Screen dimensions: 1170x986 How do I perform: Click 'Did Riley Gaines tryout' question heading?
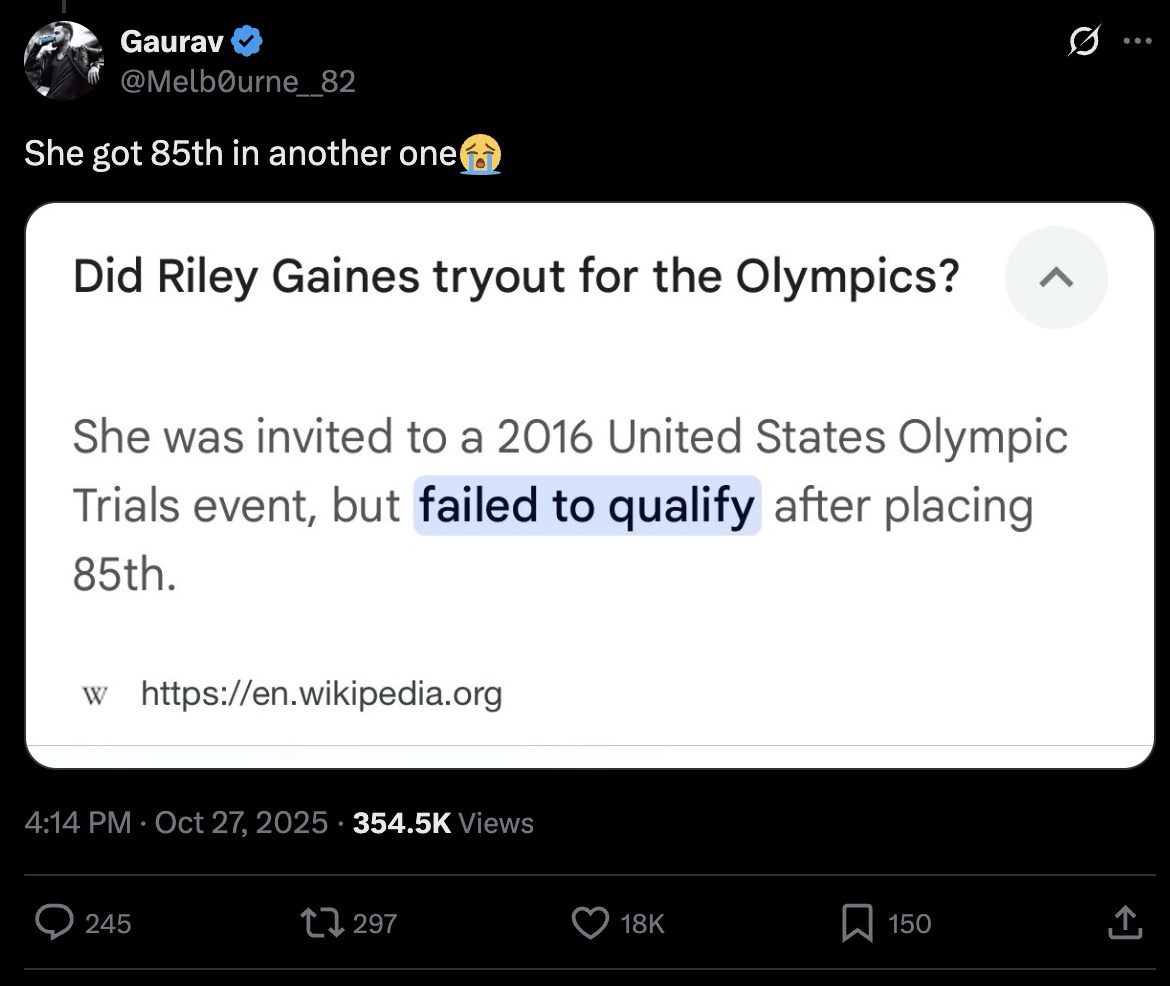pos(516,277)
